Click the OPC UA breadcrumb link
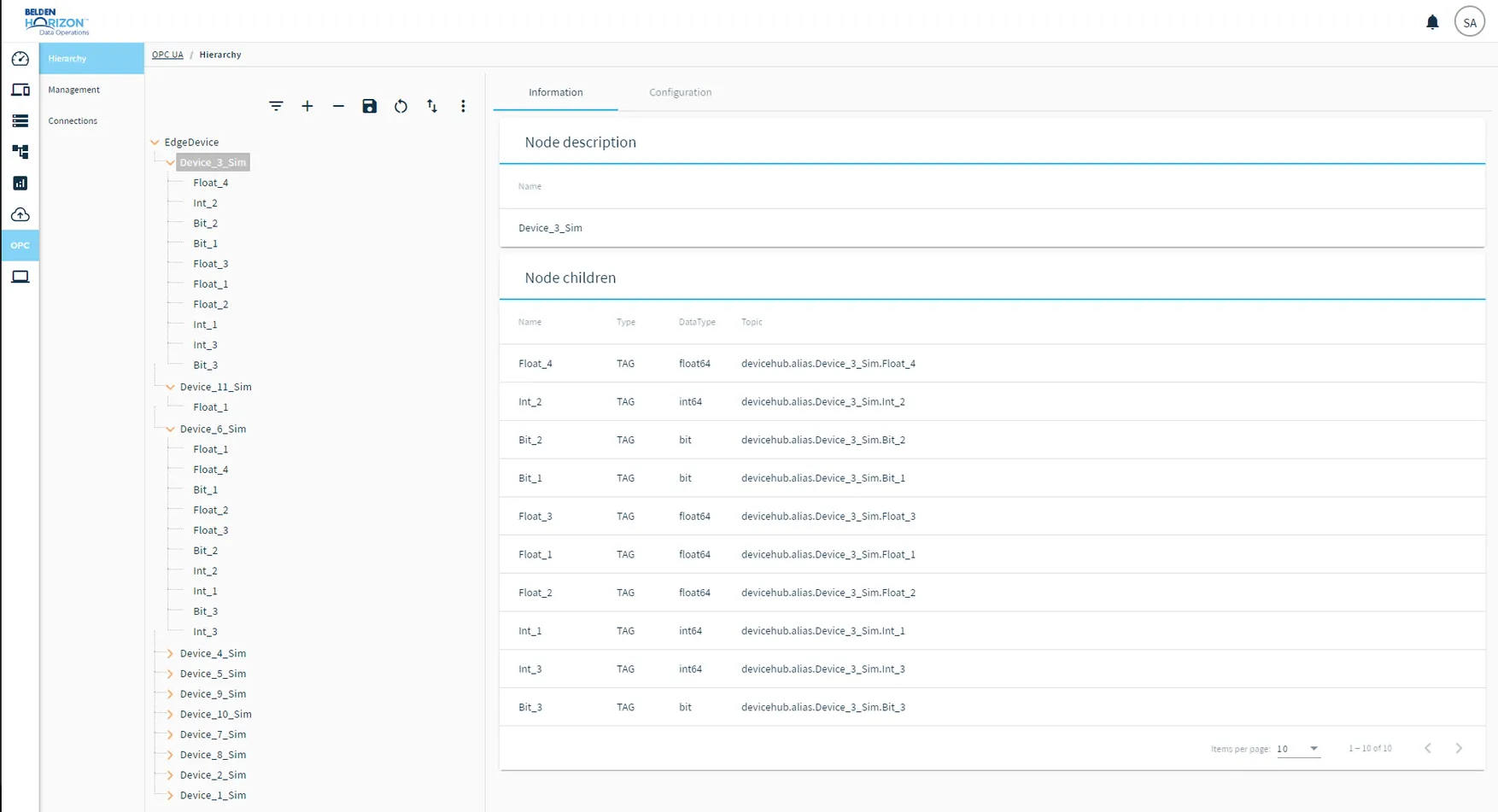 (167, 55)
